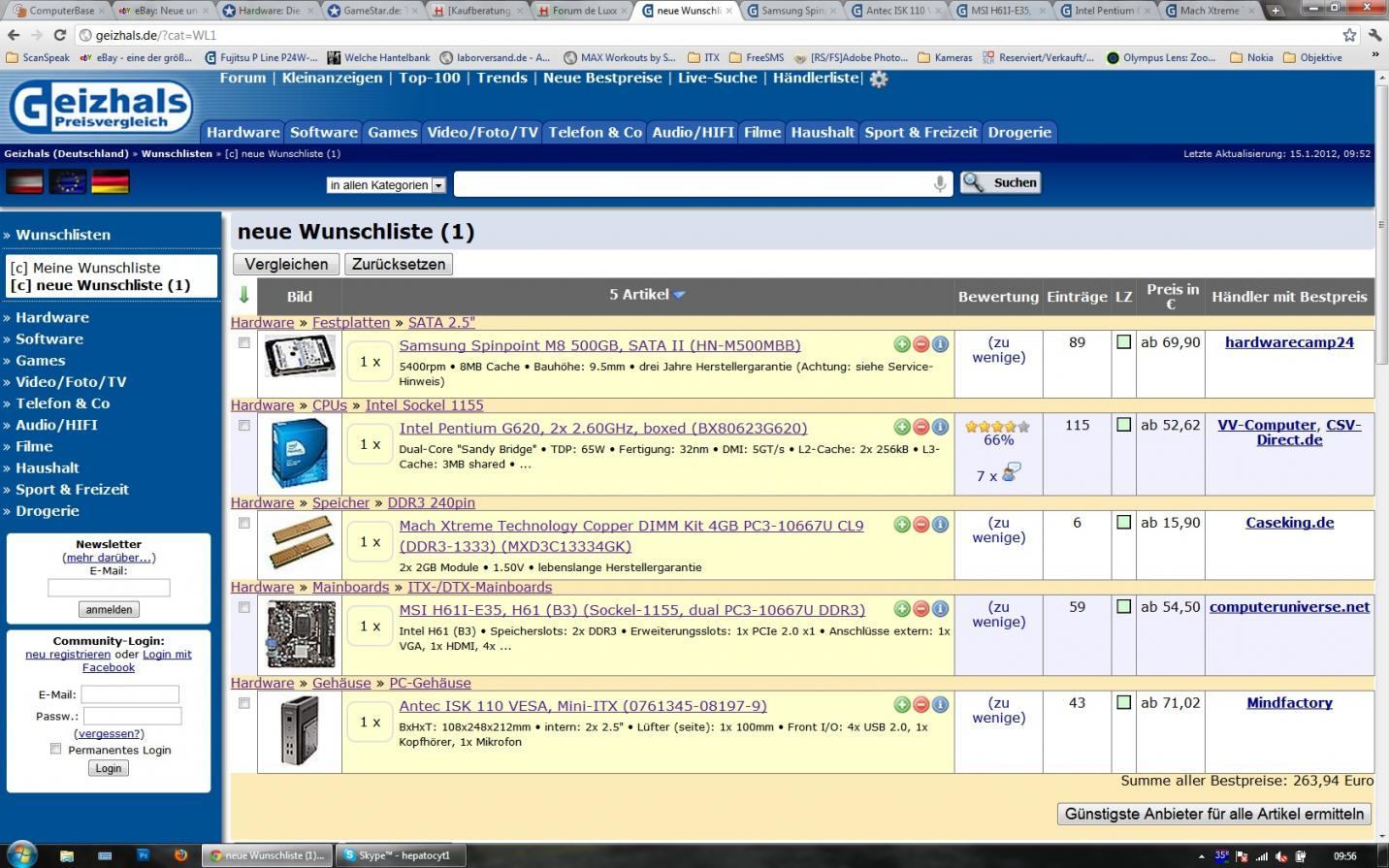Image resolution: width=1389 pixels, height=868 pixels.
Task: Switch to Skype window in taskbar
Action: click(x=401, y=855)
